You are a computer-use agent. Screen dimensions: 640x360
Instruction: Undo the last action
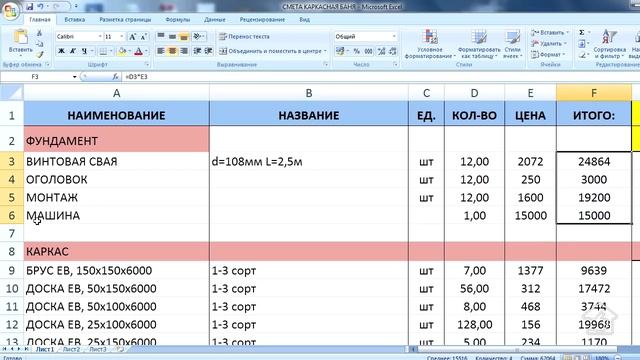[x=40, y=7]
